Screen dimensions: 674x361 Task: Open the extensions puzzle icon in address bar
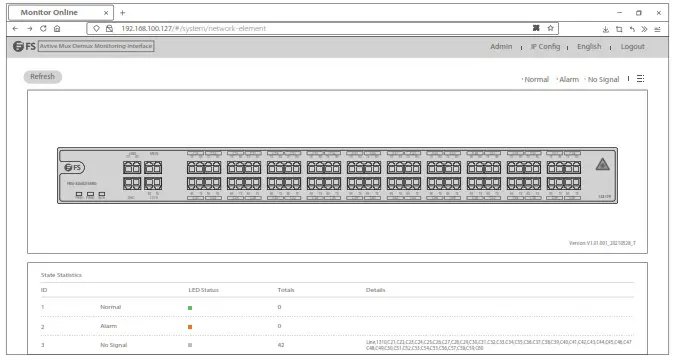click(x=536, y=28)
